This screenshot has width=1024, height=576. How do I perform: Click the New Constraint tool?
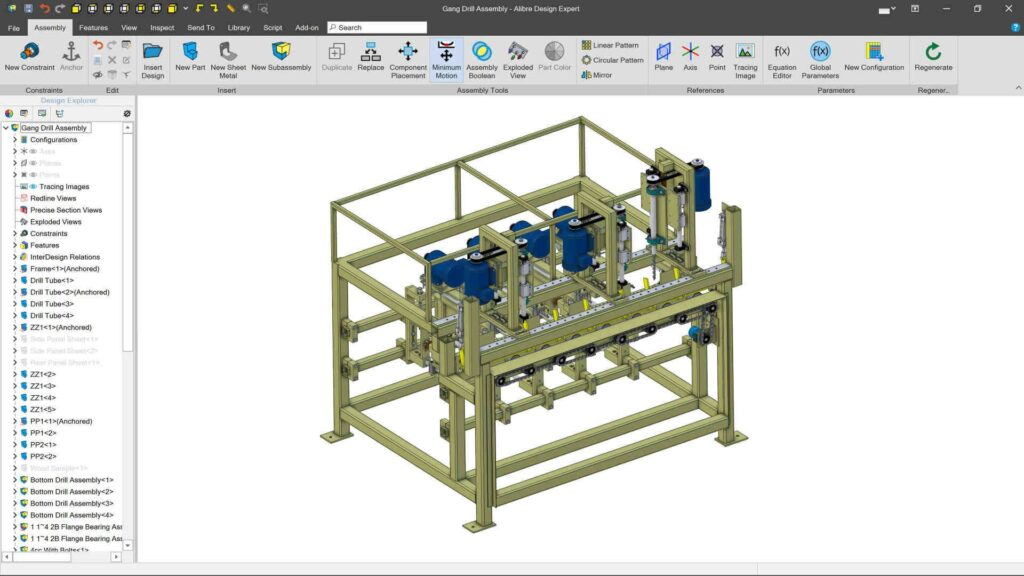point(29,57)
